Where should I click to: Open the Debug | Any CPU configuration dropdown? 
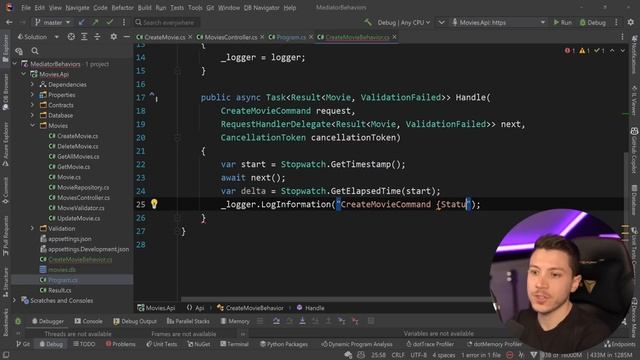(404, 22)
